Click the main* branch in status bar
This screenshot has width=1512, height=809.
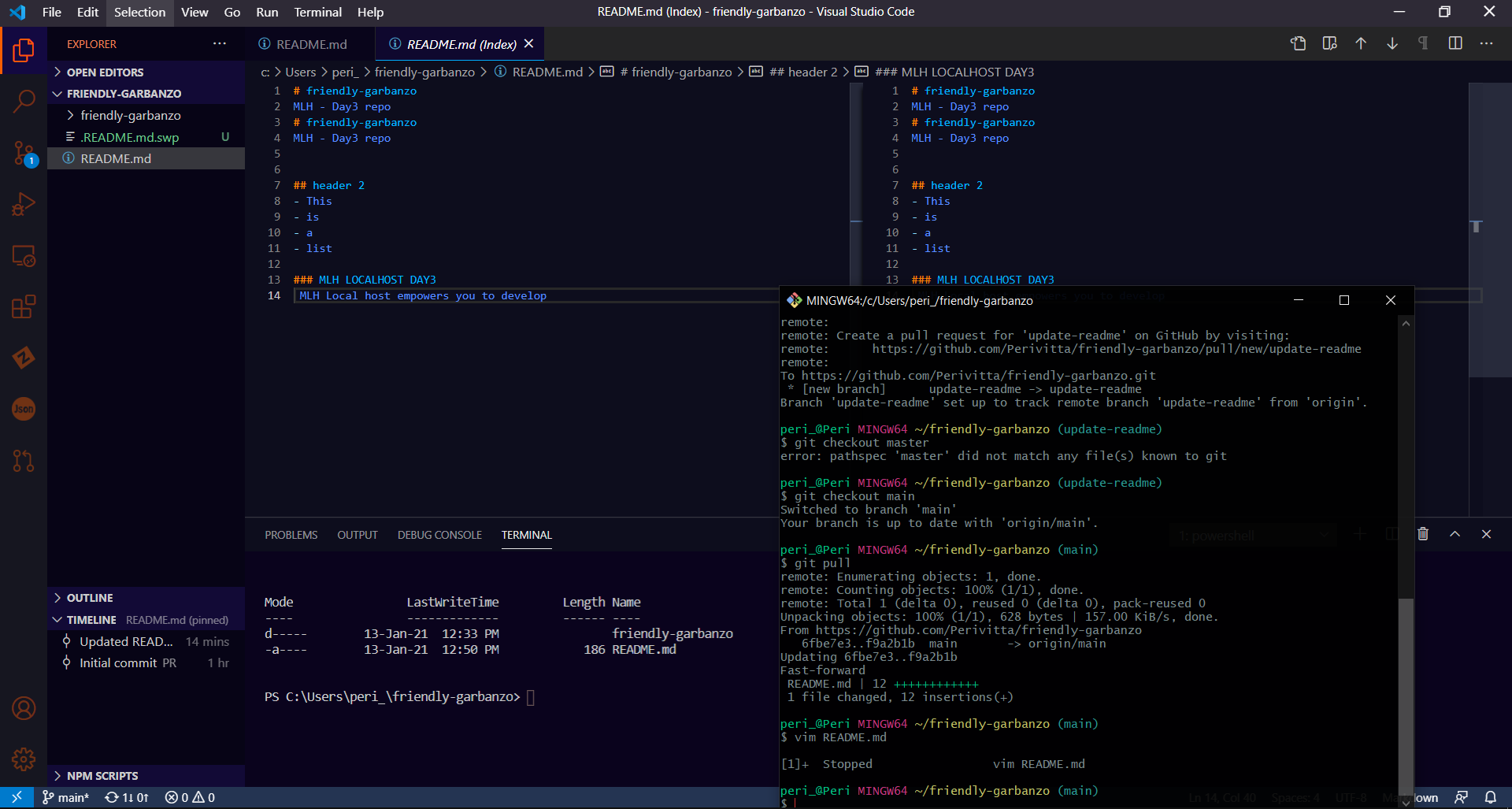point(65,797)
